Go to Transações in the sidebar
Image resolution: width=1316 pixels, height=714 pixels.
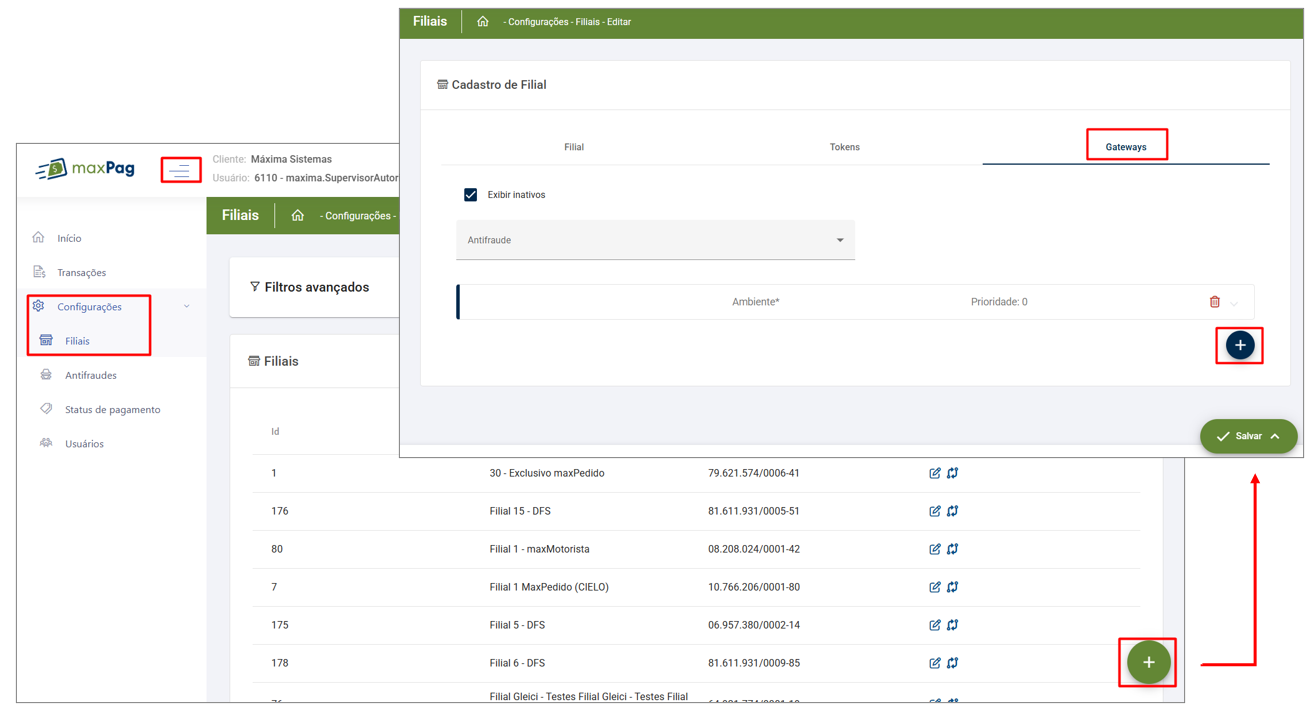coord(81,273)
